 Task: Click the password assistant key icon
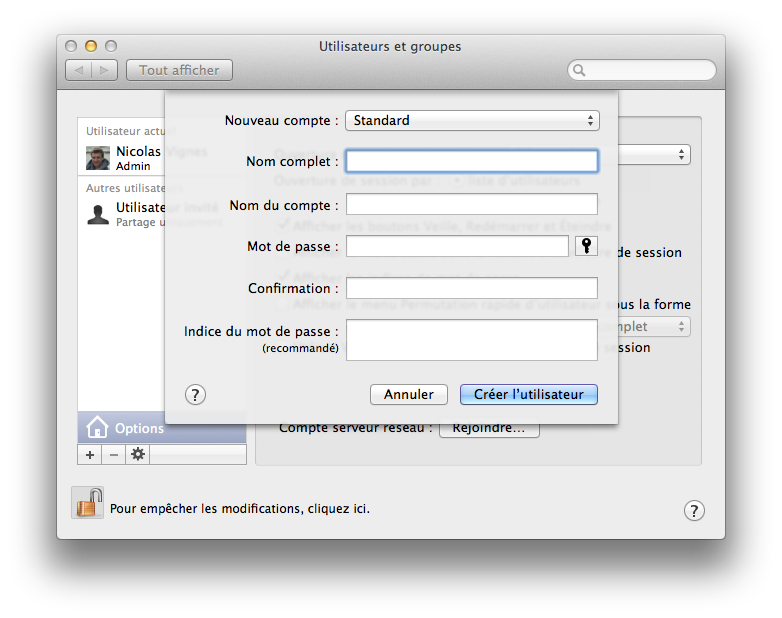coord(587,246)
